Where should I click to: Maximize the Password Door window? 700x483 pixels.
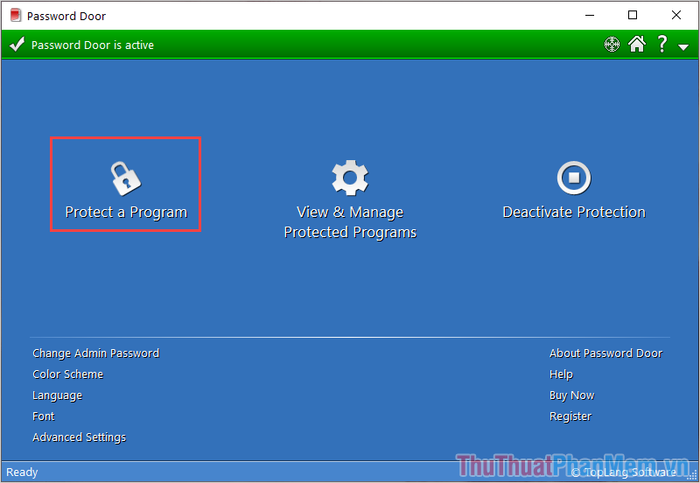pyautogui.click(x=633, y=15)
